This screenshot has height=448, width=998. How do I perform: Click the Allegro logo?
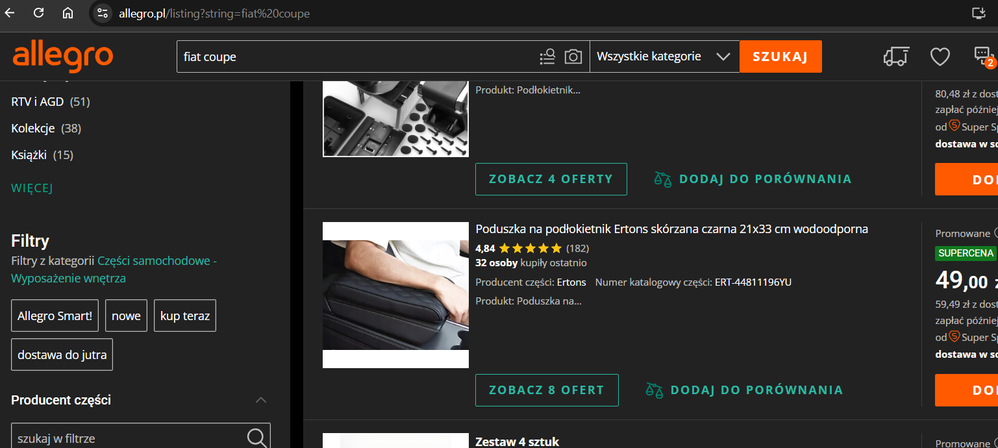tap(62, 56)
